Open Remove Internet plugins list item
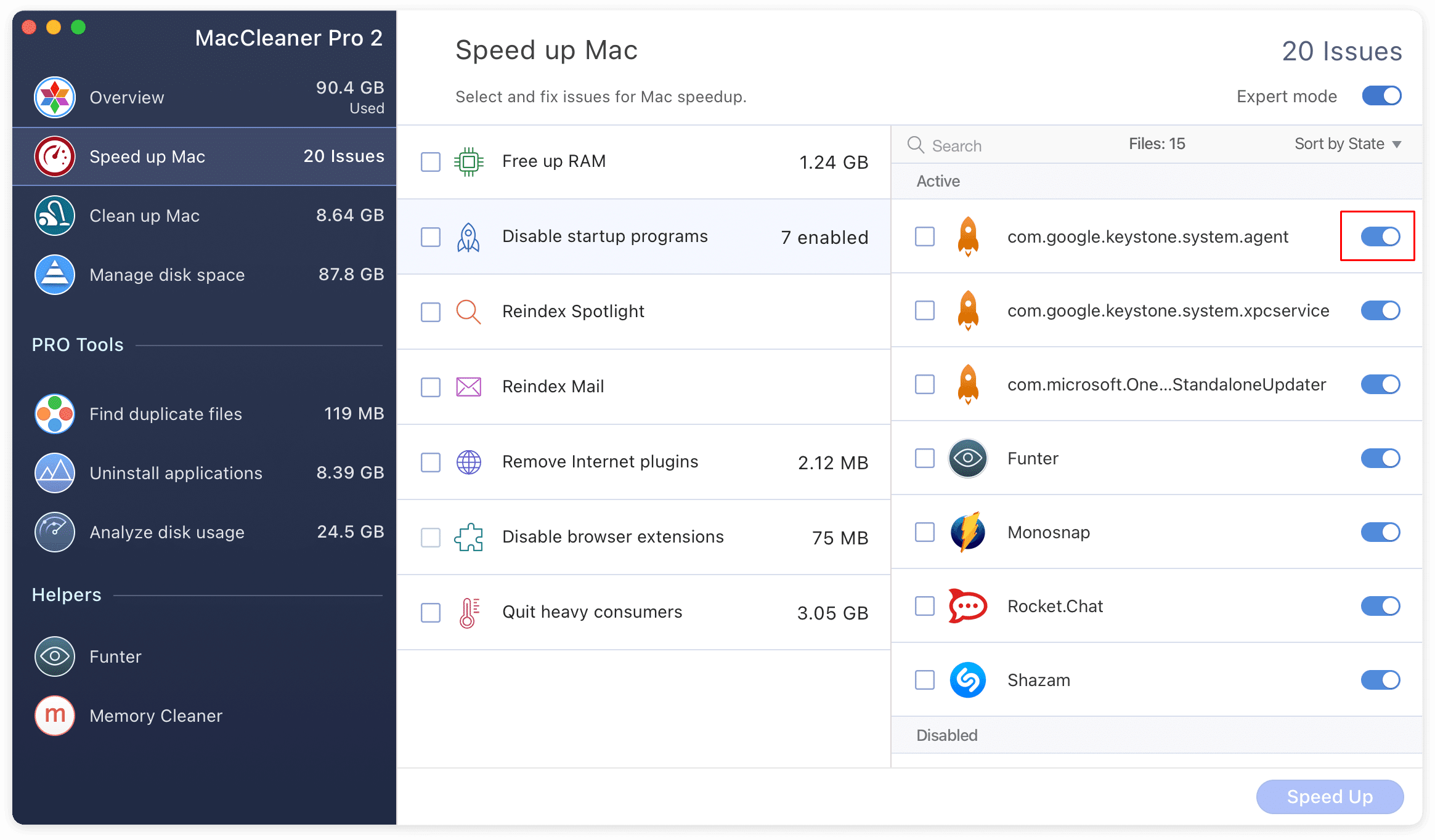 coord(600,462)
